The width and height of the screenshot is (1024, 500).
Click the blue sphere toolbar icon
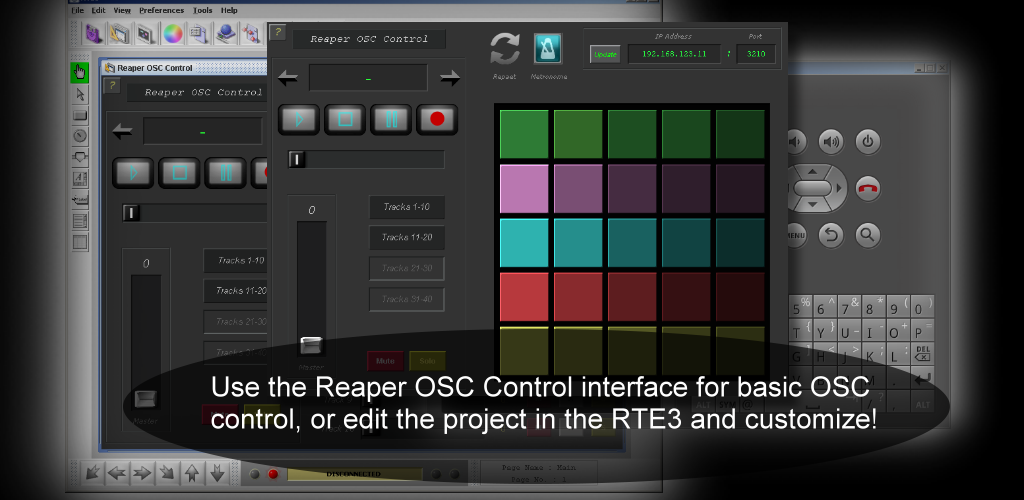[x=226, y=33]
